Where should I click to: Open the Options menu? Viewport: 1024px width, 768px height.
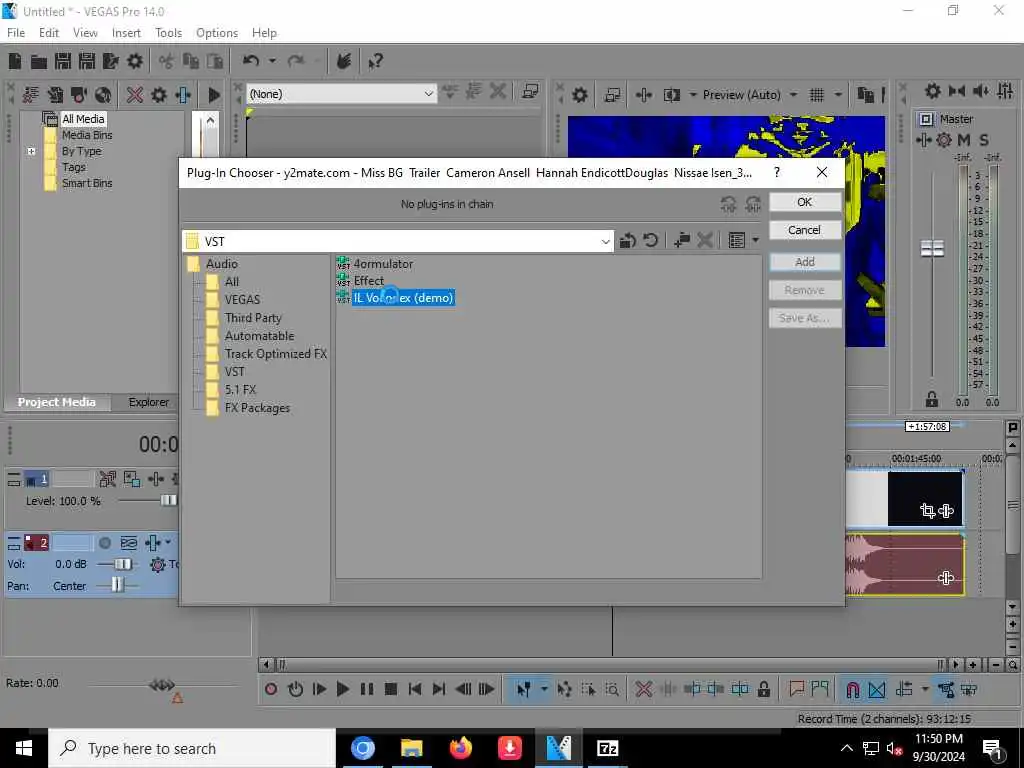click(x=217, y=33)
